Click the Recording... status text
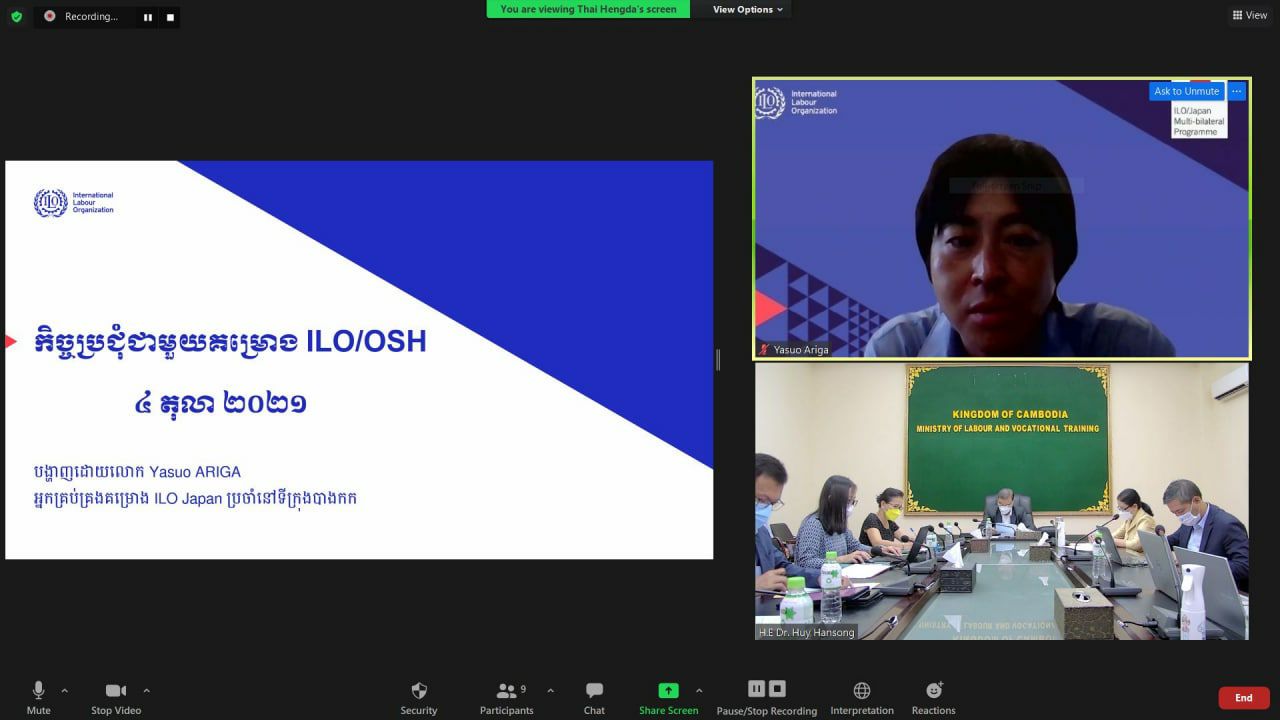This screenshot has width=1280, height=720. point(91,16)
